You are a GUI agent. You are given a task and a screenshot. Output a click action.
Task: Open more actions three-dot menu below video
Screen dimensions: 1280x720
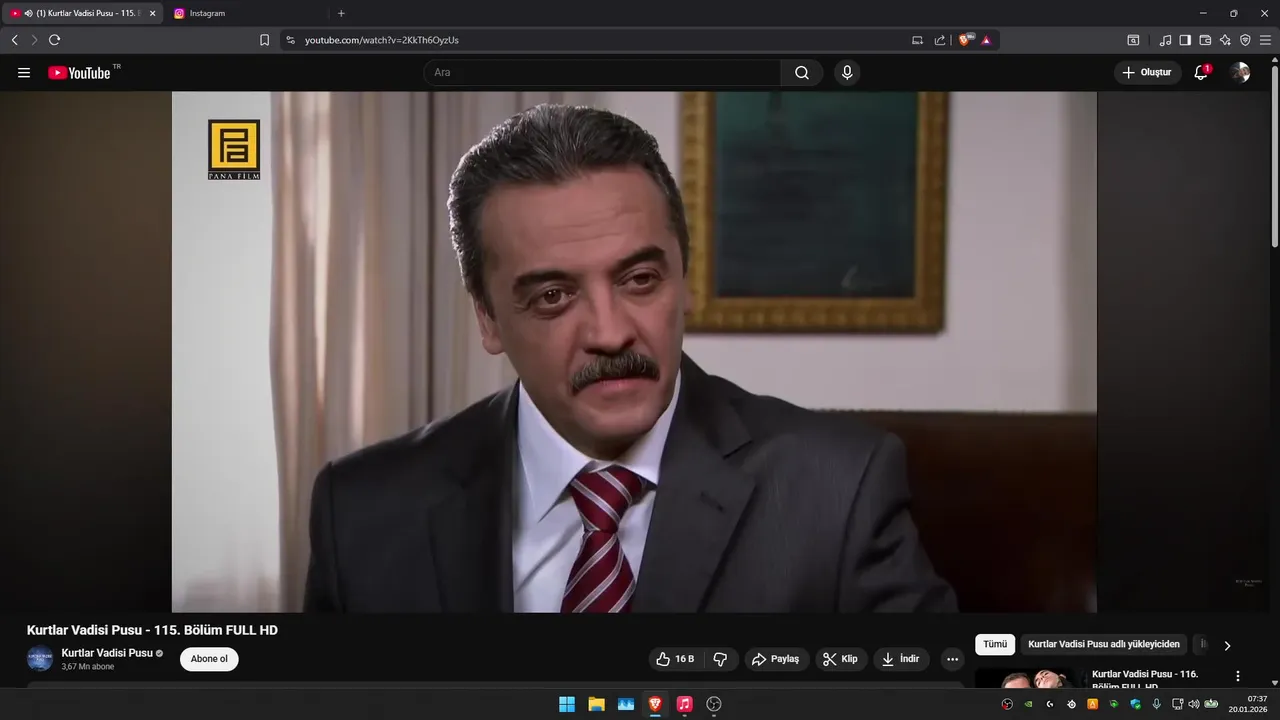tap(952, 659)
